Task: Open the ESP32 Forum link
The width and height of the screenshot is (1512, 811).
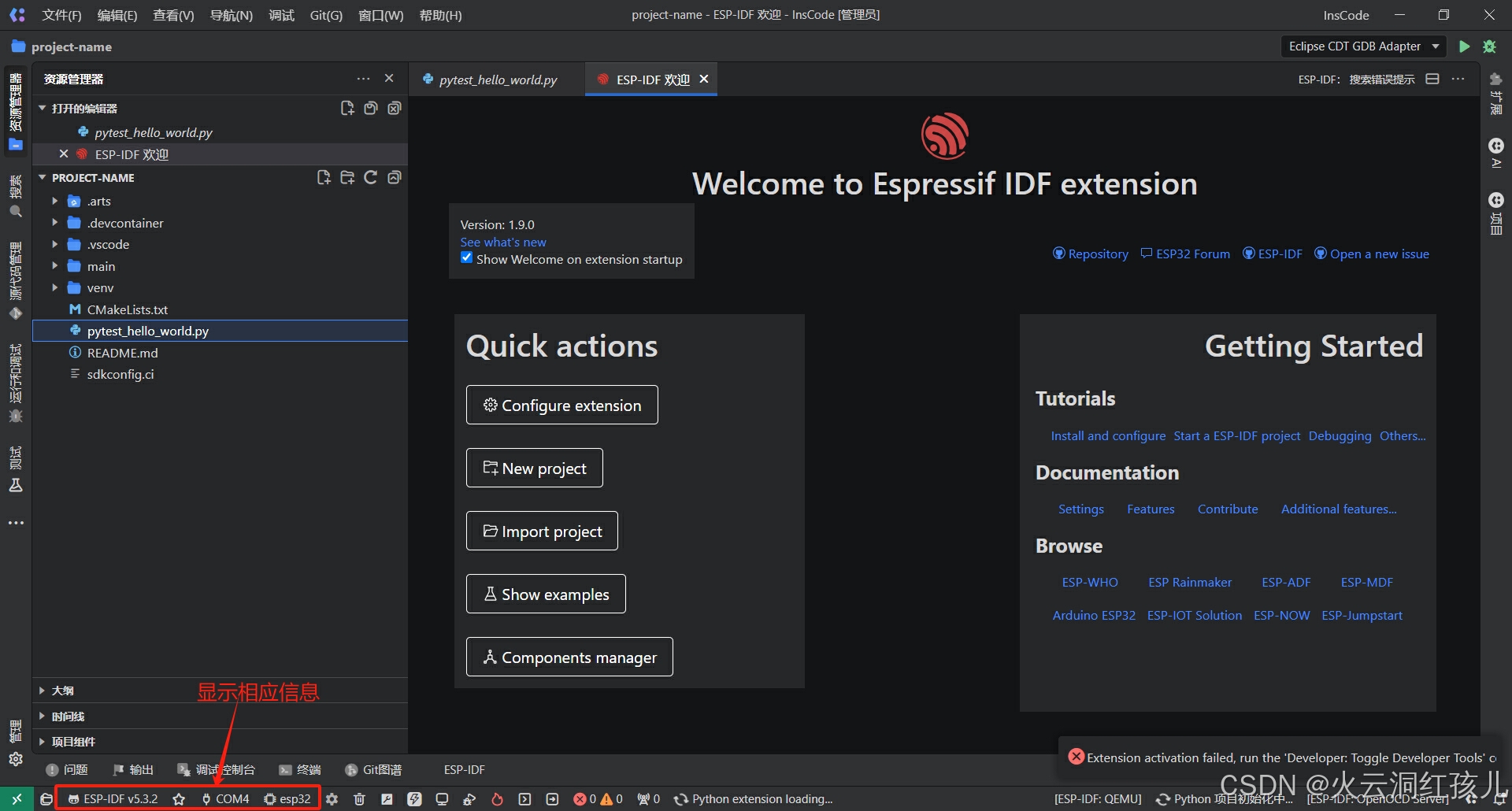Action: (1185, 254)
